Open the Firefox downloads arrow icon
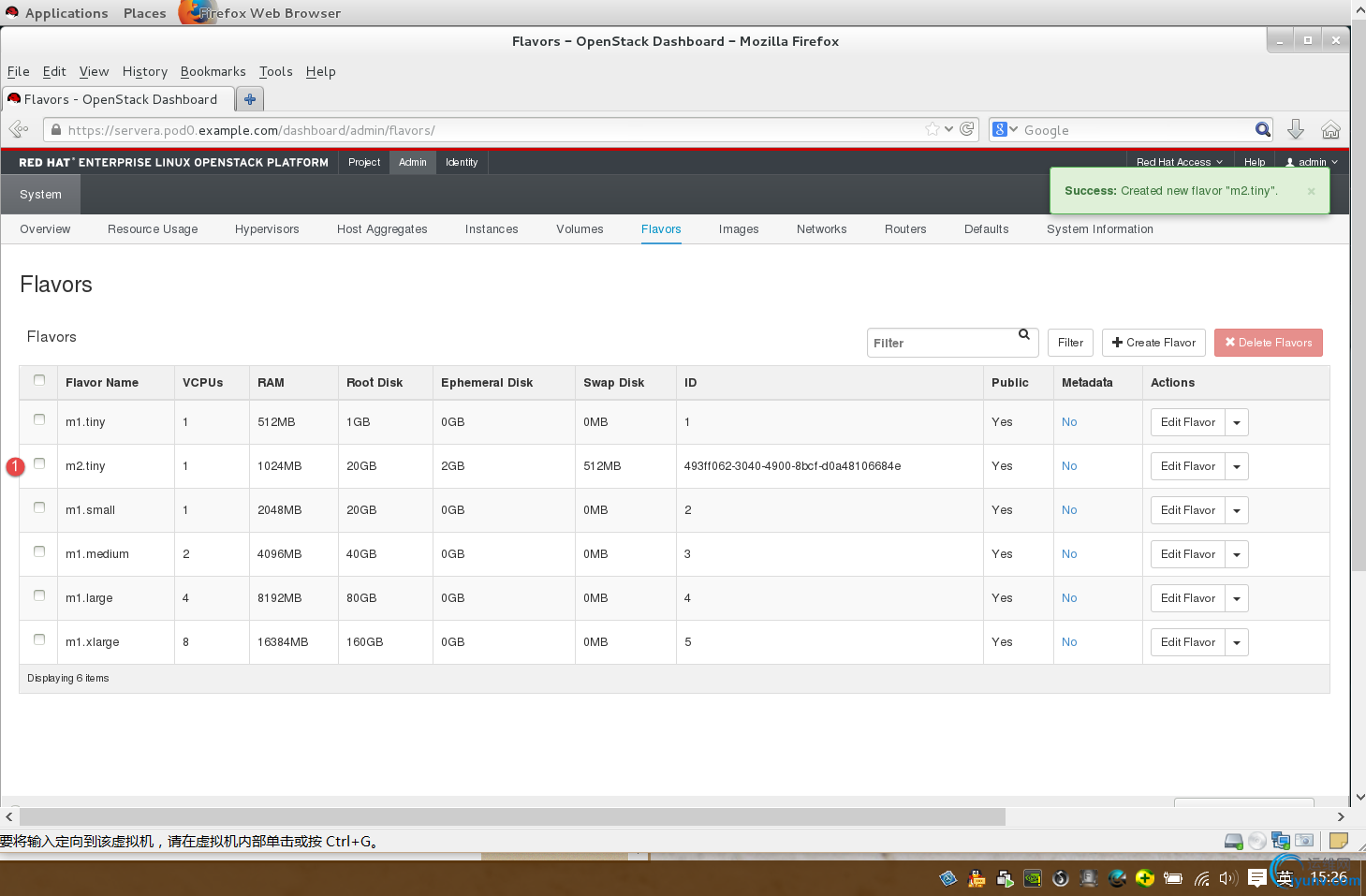1366x896 pixels. tap(1296, 129)
